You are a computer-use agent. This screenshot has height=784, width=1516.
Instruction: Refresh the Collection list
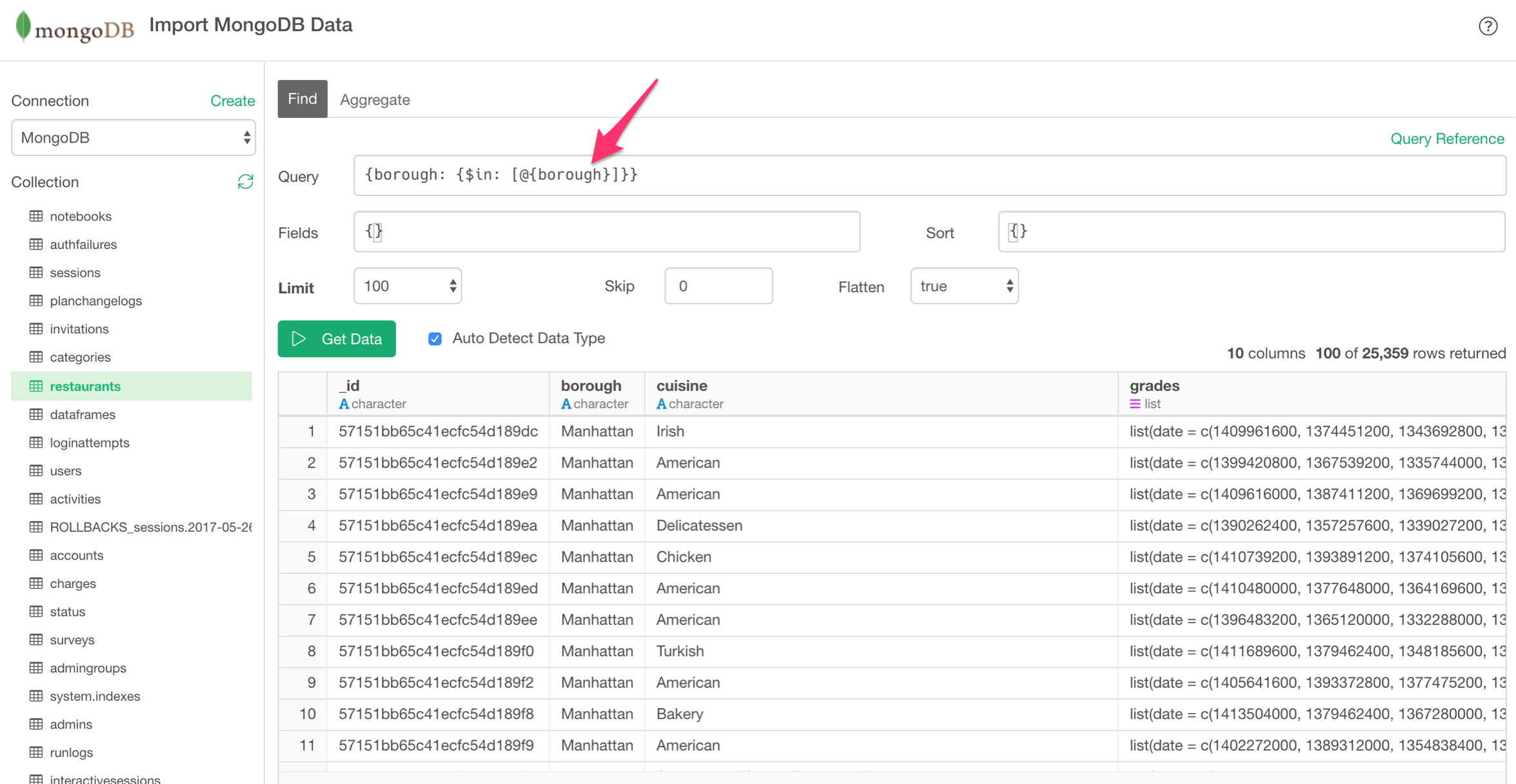[x=245, y=182]
